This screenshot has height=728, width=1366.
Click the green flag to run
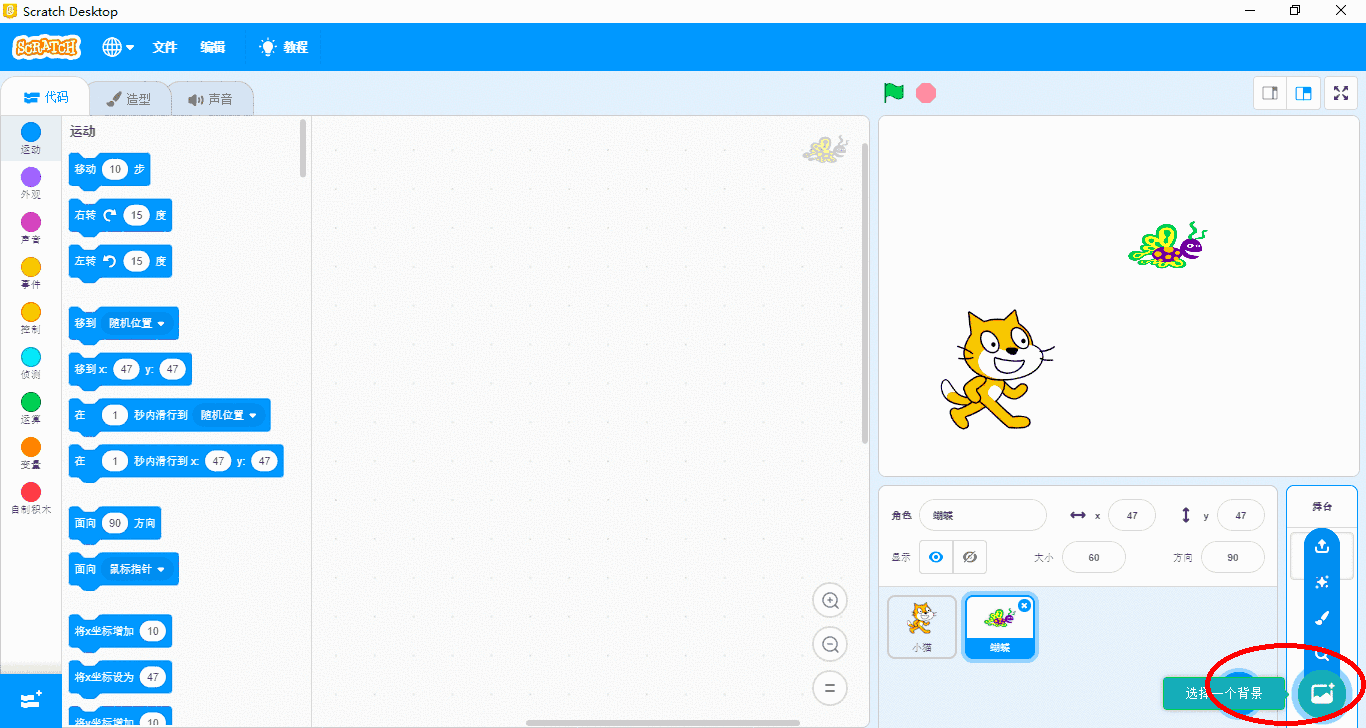pos(893,93)
